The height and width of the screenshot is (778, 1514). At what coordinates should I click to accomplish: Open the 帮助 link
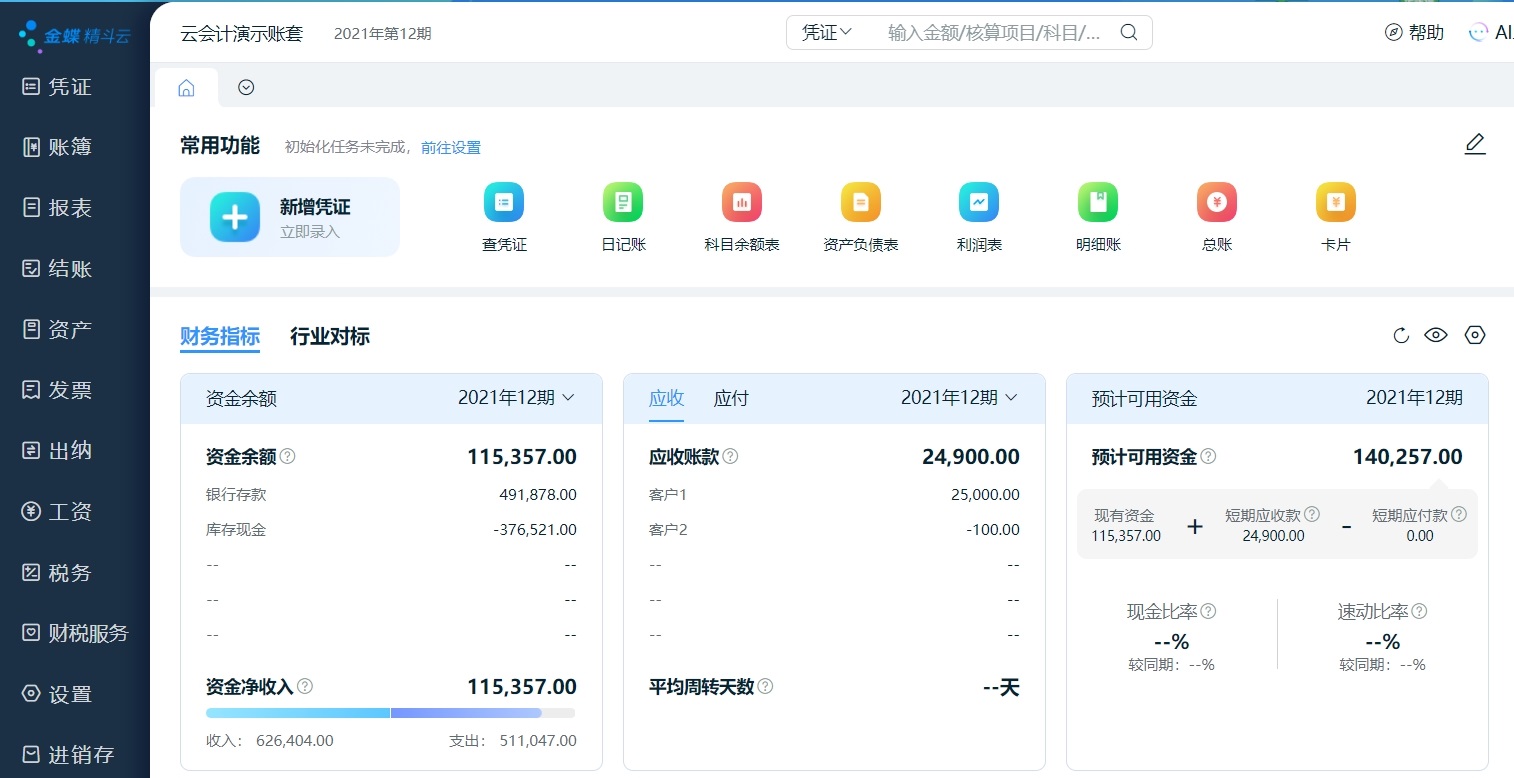coord(1426,32)
